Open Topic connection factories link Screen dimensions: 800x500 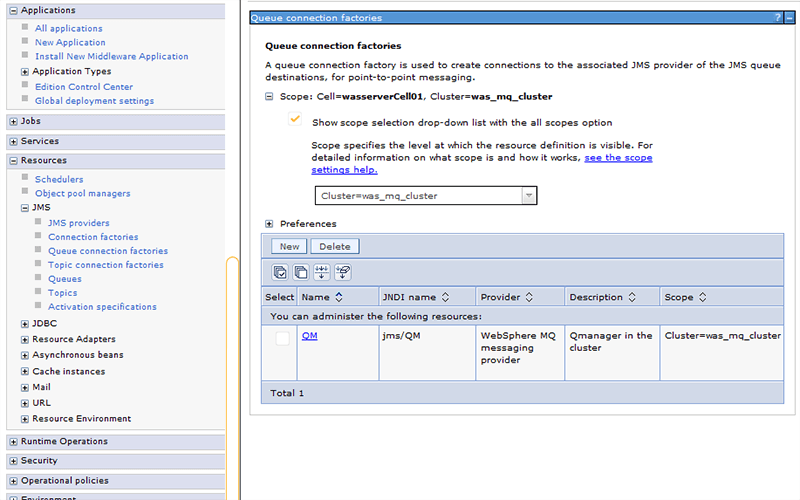(106, 265)
